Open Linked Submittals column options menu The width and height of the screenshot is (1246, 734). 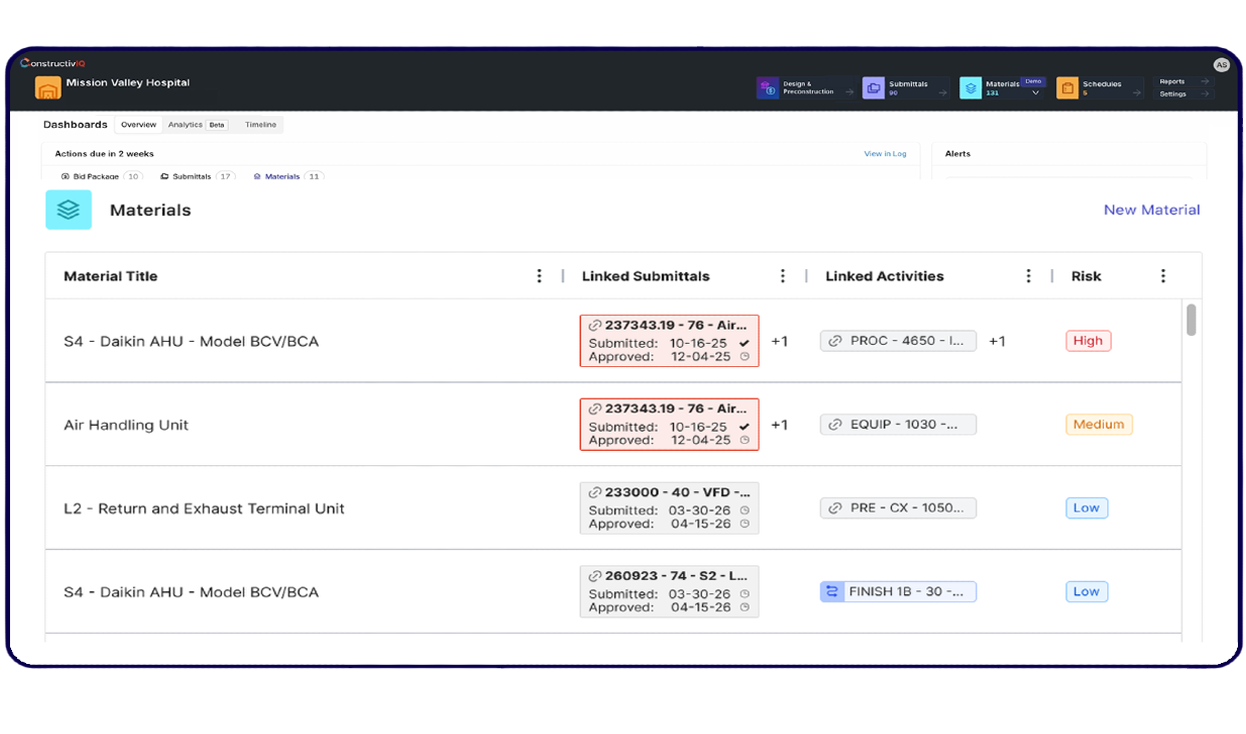(783, 276)
